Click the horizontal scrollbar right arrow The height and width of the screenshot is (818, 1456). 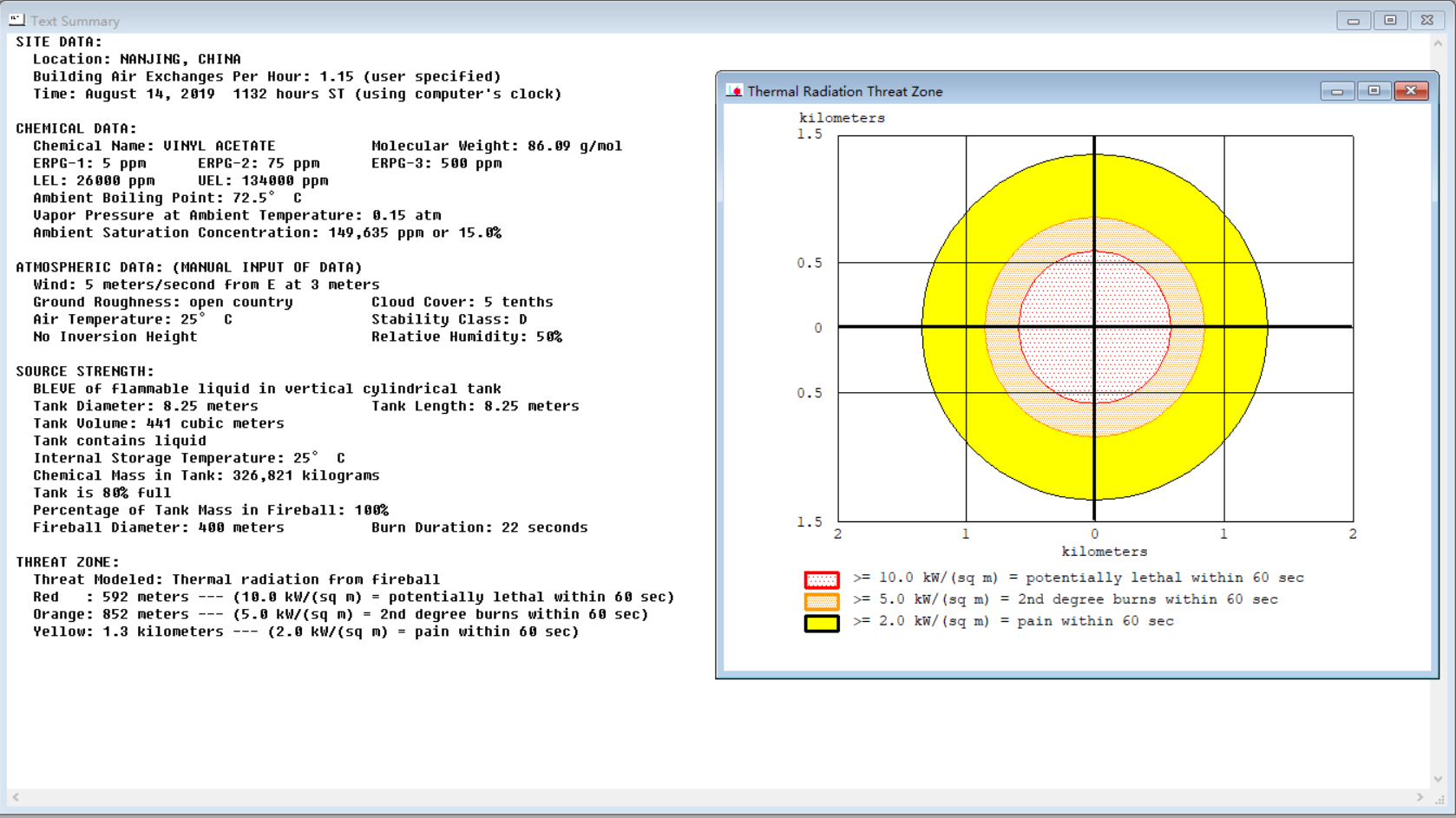1420,796
